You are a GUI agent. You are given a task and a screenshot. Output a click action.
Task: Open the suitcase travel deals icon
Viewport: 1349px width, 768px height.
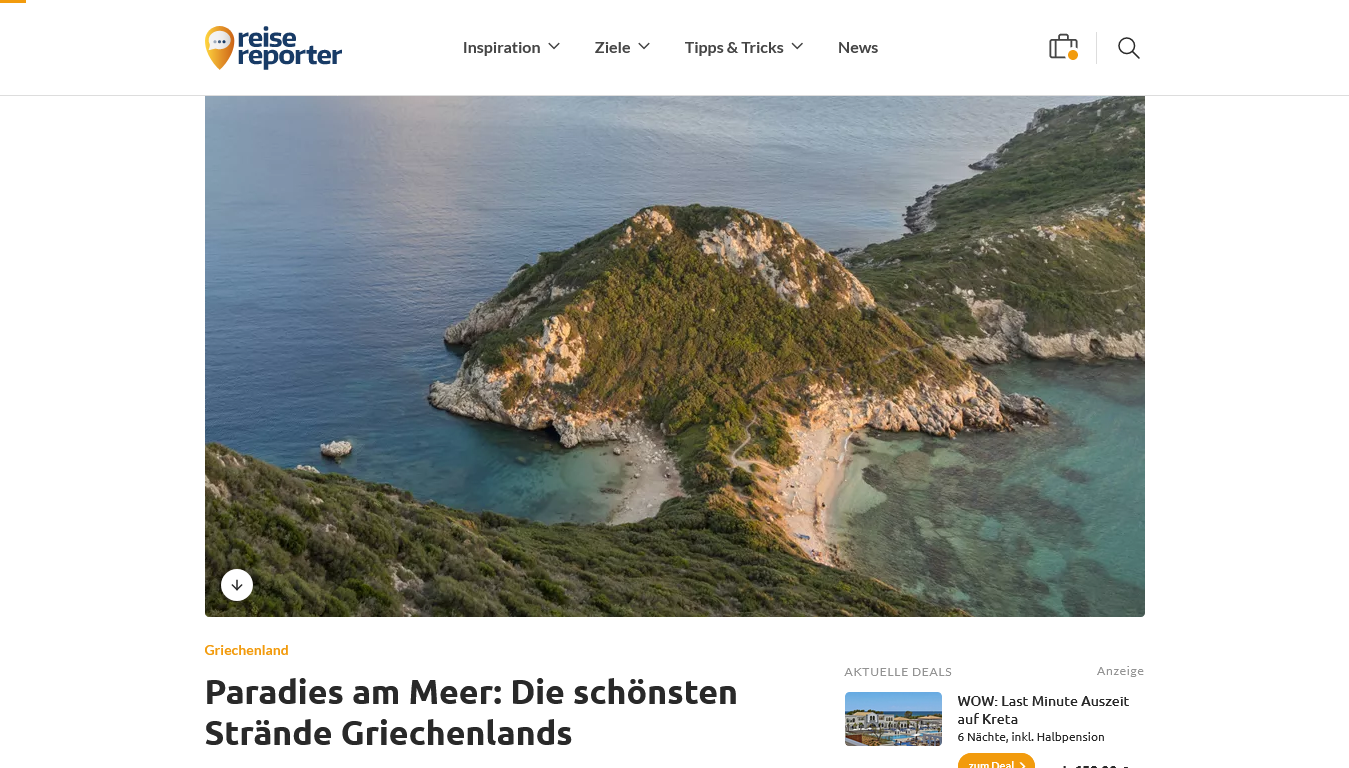(x=1063, y=47)
